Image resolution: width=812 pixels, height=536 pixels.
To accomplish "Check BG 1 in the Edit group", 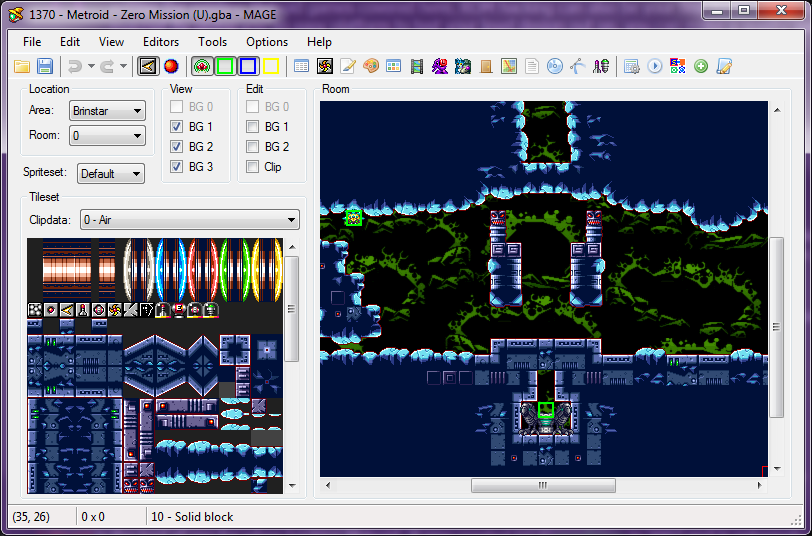I will pos(253,126).
